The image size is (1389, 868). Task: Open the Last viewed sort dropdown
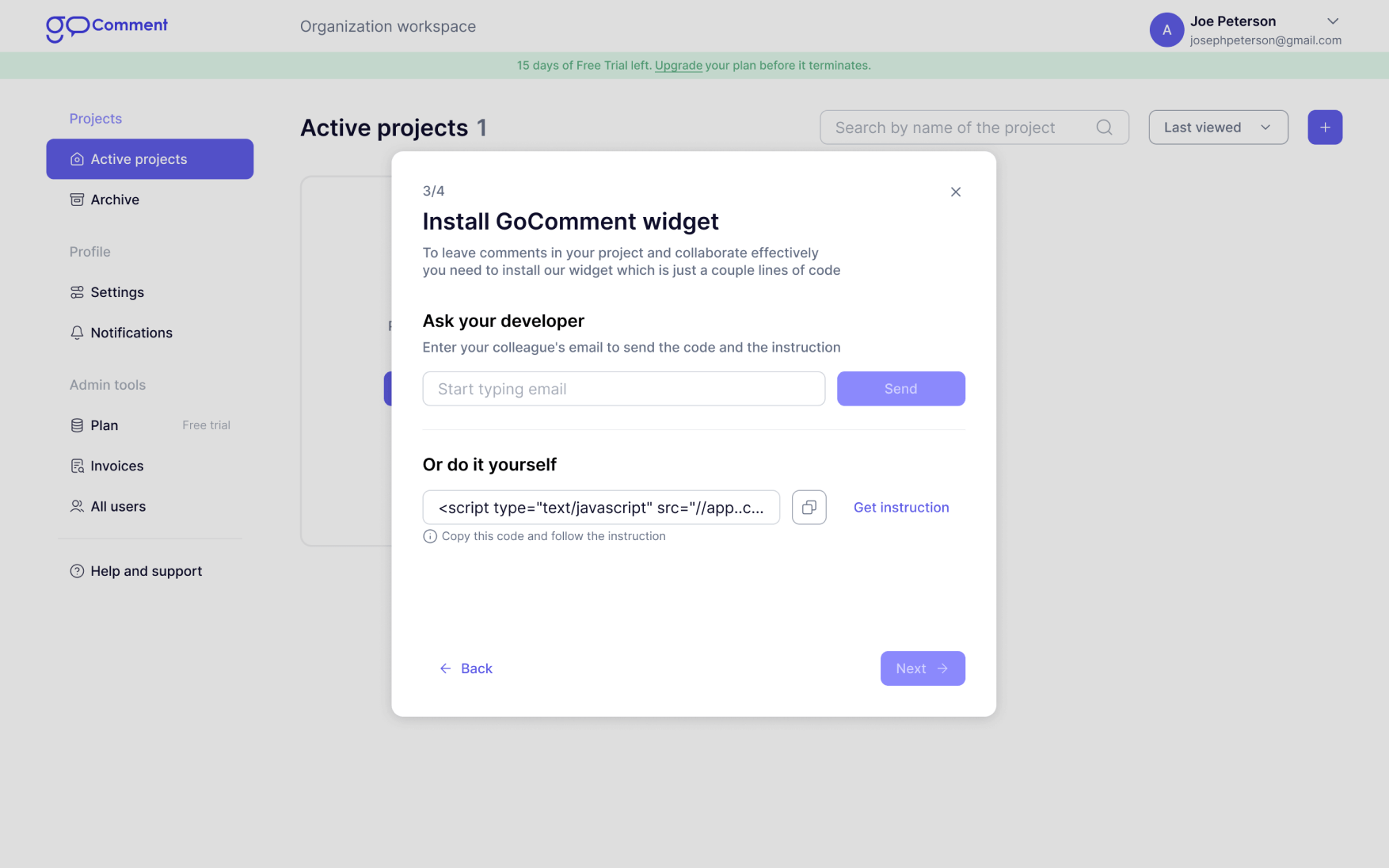pyautogui.click(x=1218, y=128)
